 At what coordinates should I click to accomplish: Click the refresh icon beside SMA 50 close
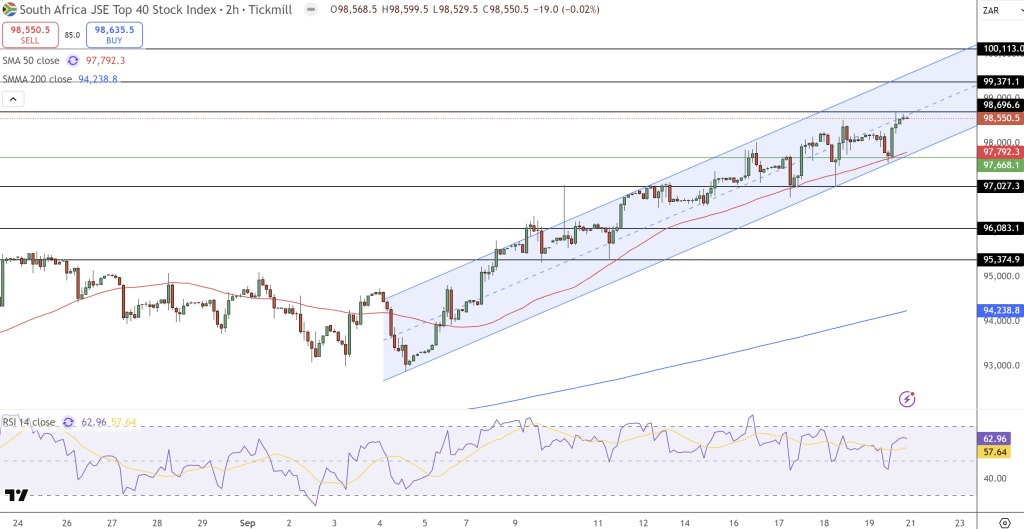point(72,61)
